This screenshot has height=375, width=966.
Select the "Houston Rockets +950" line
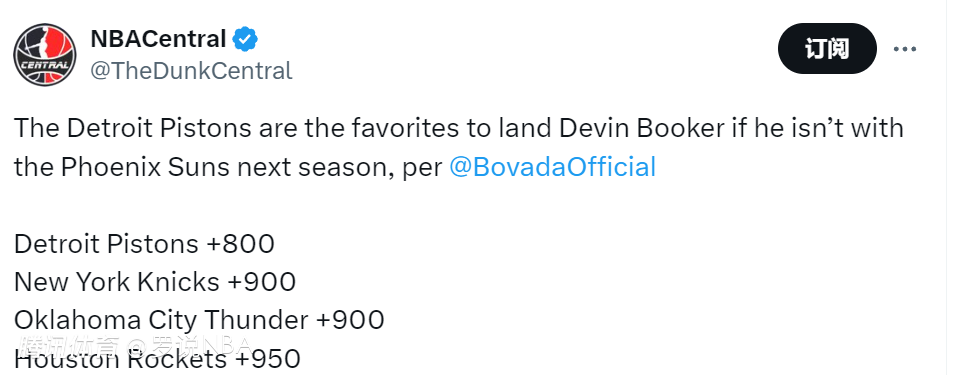157,358
